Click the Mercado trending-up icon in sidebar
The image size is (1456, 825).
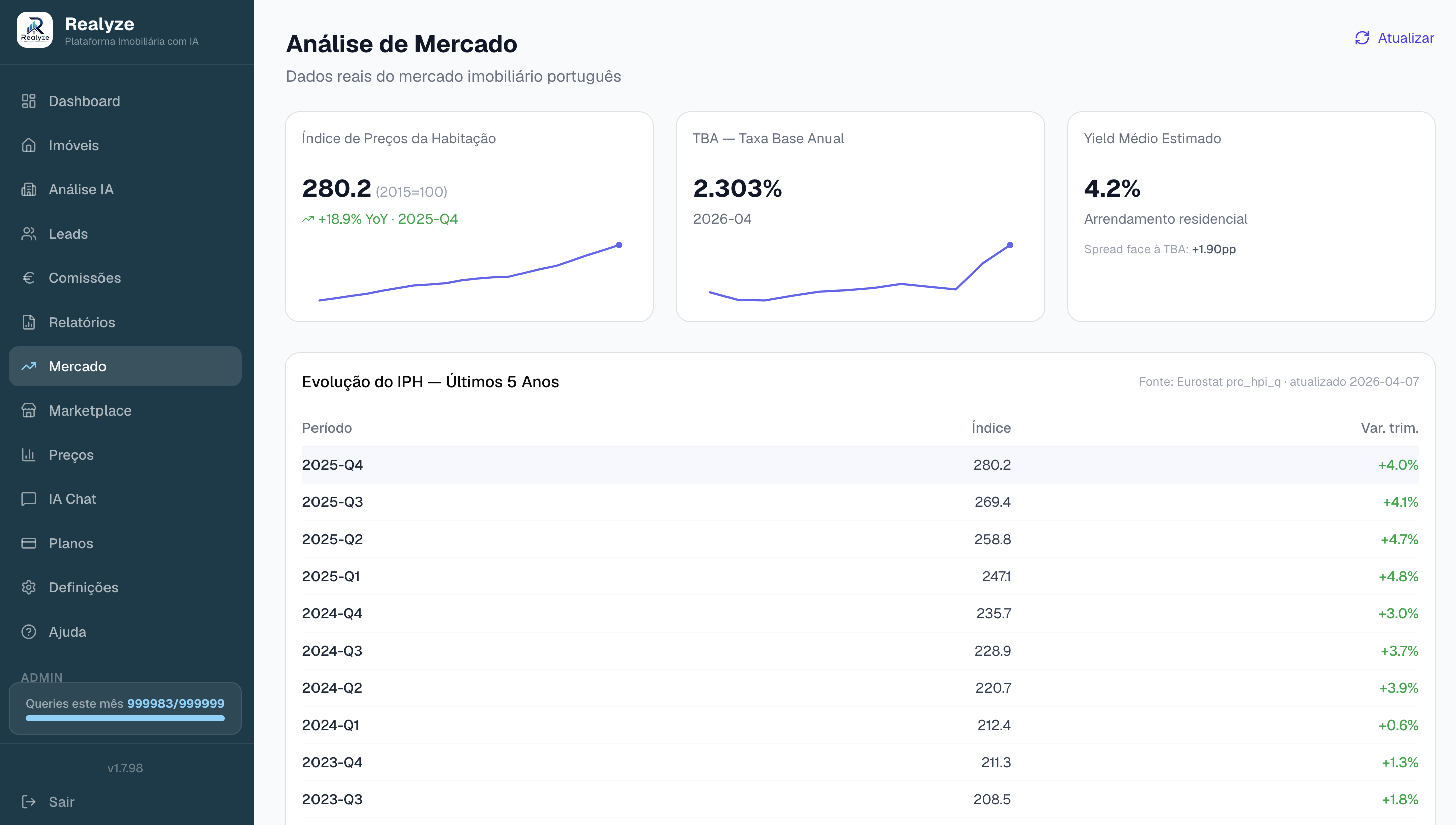coord(28,366)
